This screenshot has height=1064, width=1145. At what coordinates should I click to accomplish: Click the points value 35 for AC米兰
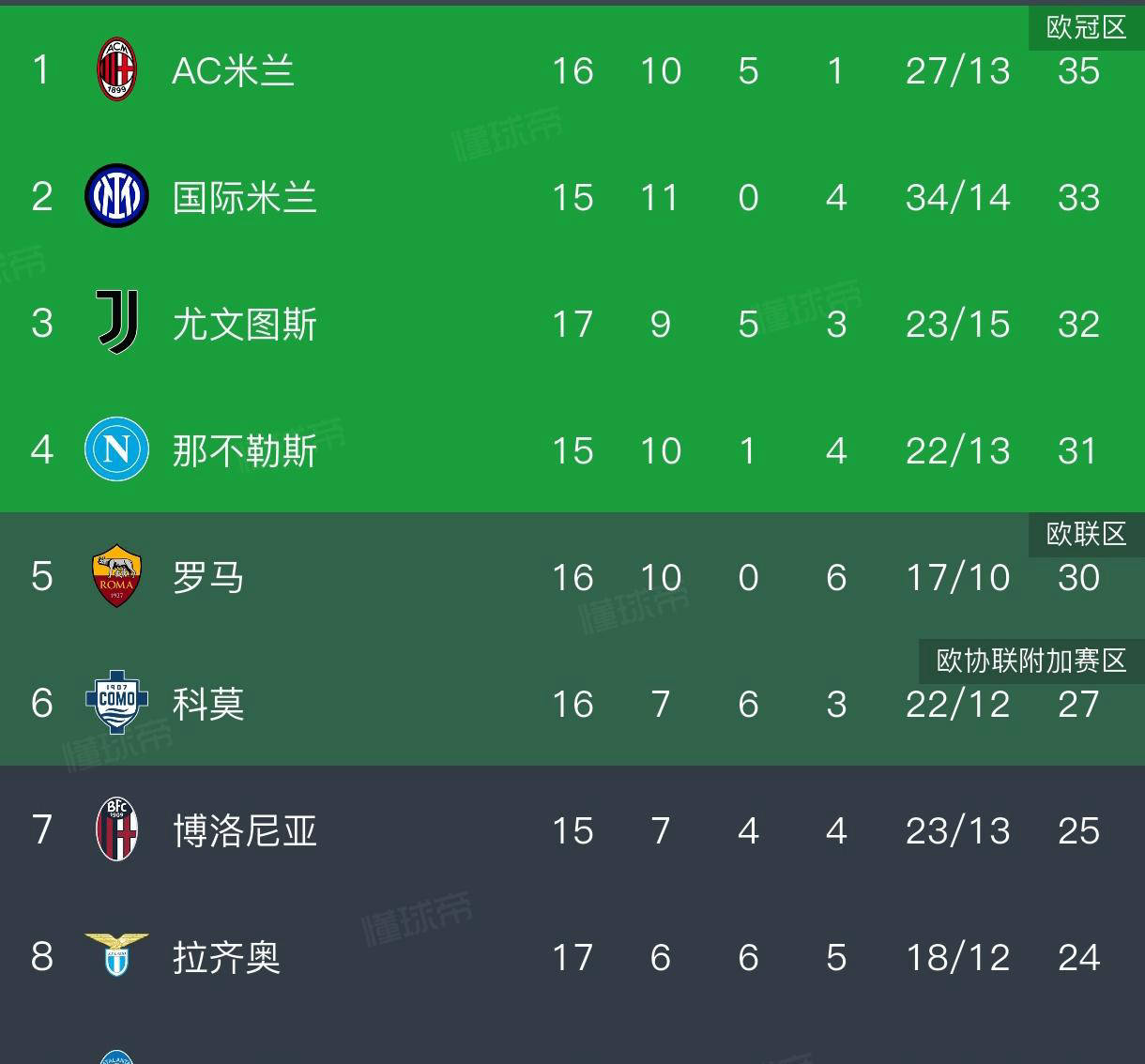(x=1080, y=70)
